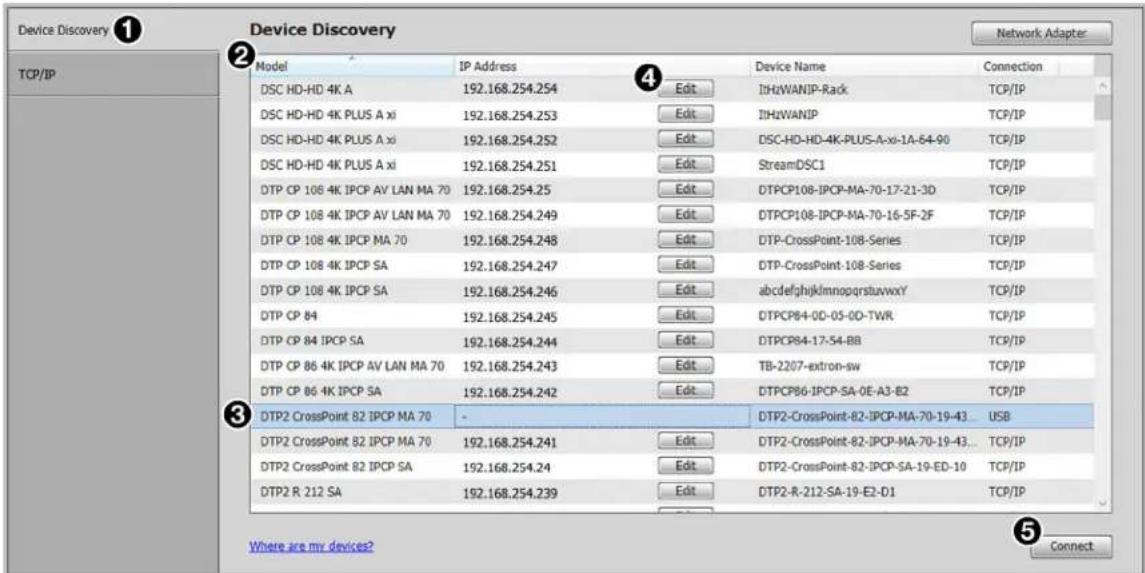
Task: Sort by the Device Name column header
Action: 865,66
